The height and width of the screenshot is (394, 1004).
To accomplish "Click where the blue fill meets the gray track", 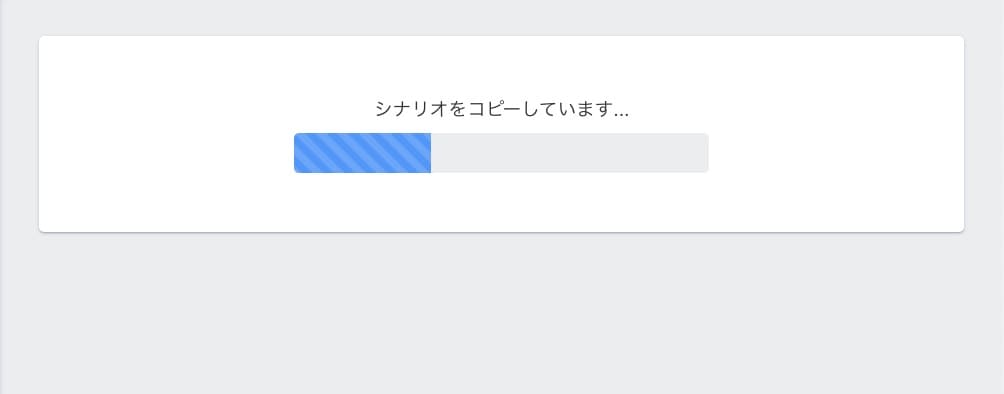I will pyautogui.click(x=431, y=153).
